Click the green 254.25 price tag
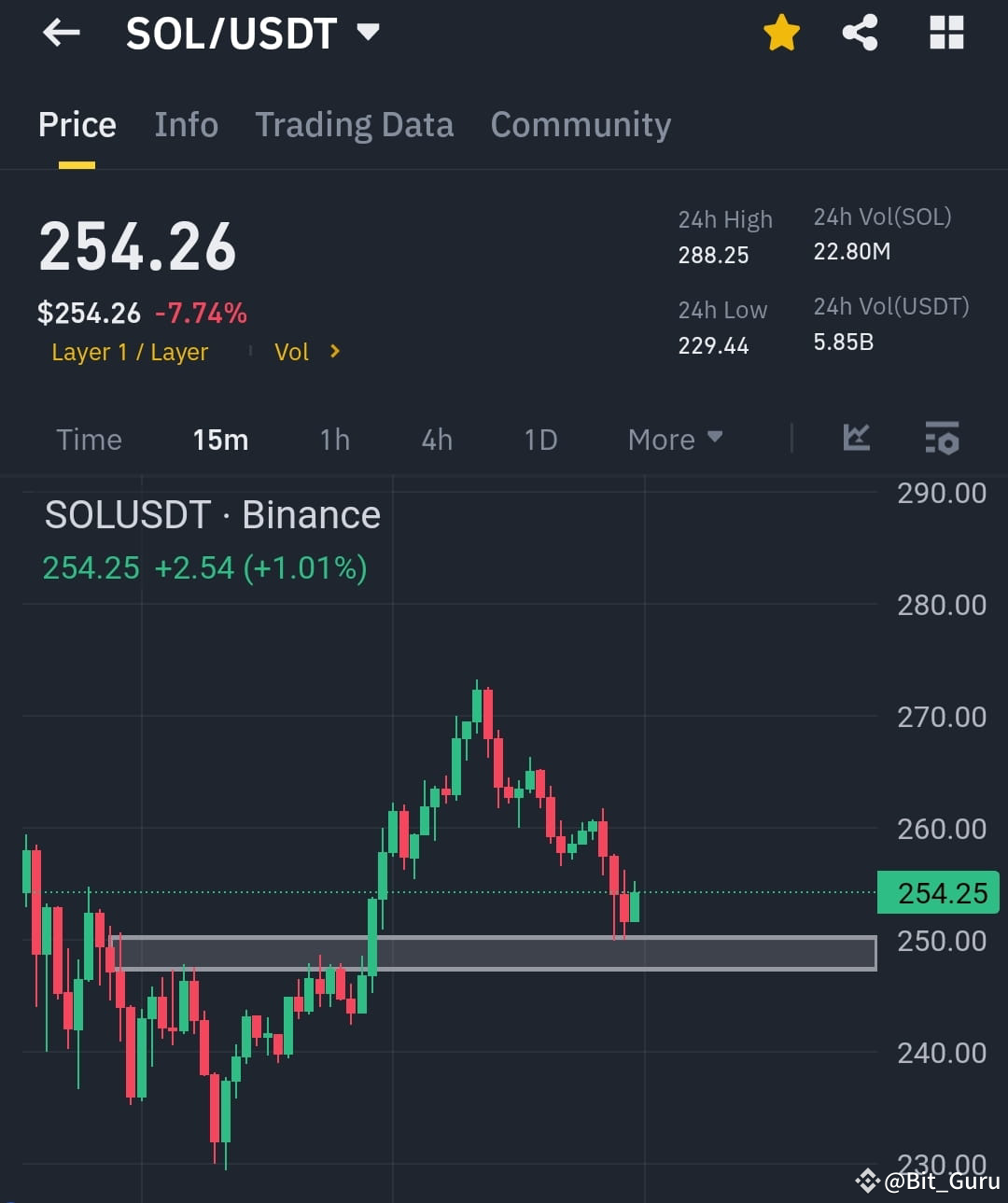The height and width of the screenshot is (1203, 1008). coord(938,892)
